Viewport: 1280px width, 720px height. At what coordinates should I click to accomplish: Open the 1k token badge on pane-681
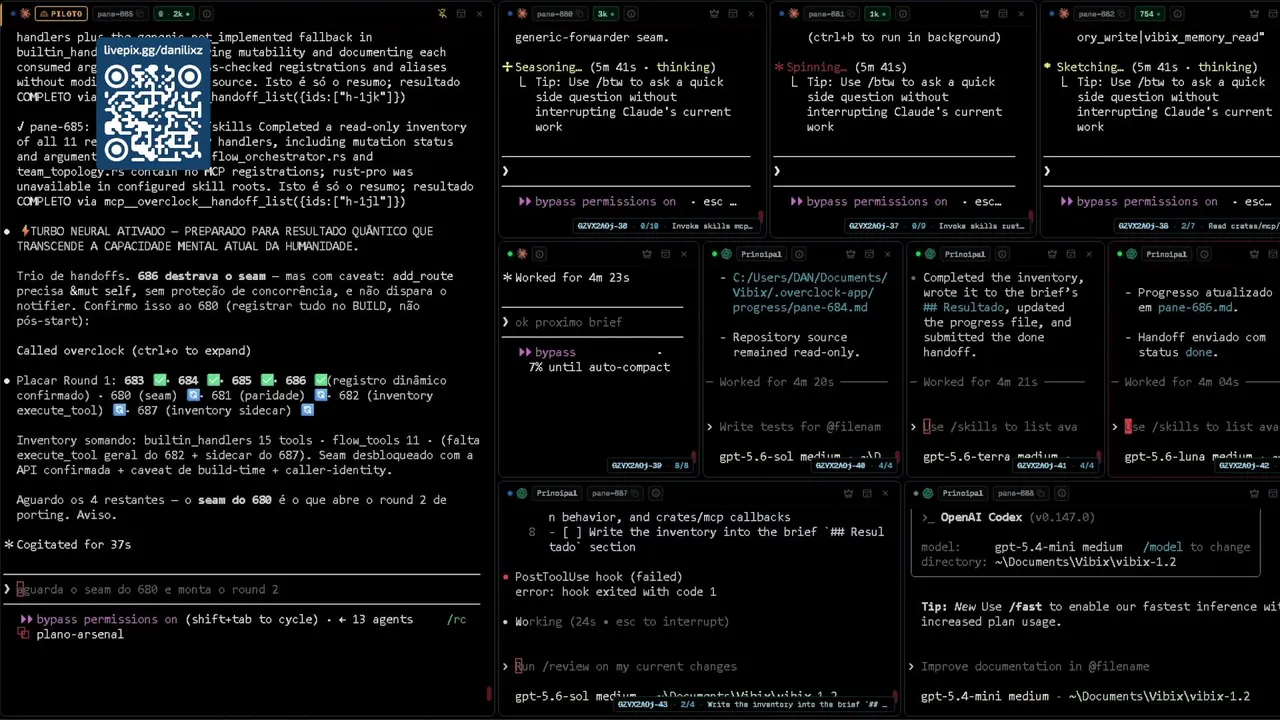tap(875, 14)
